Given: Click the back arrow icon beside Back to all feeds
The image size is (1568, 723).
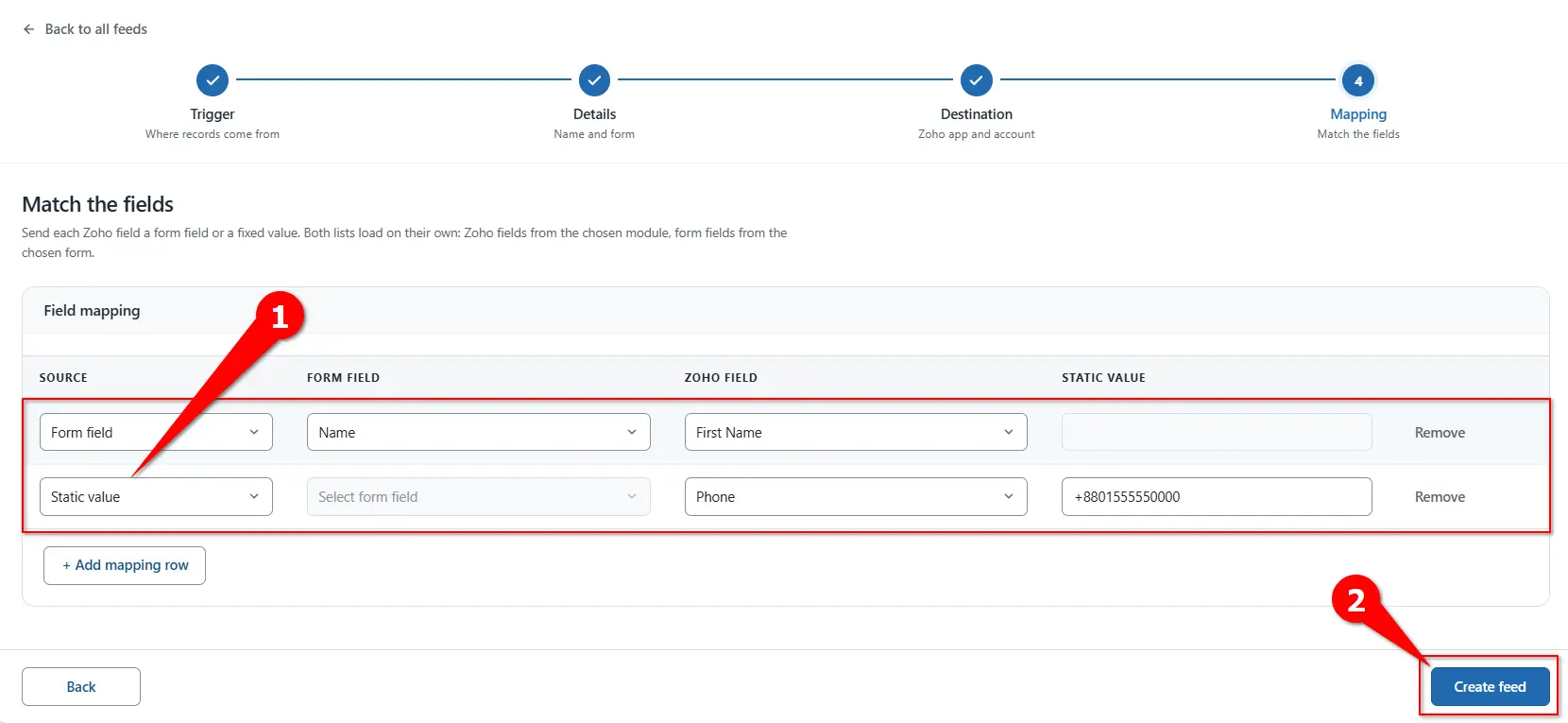Looking at the screenshot, I should [29, 29].
